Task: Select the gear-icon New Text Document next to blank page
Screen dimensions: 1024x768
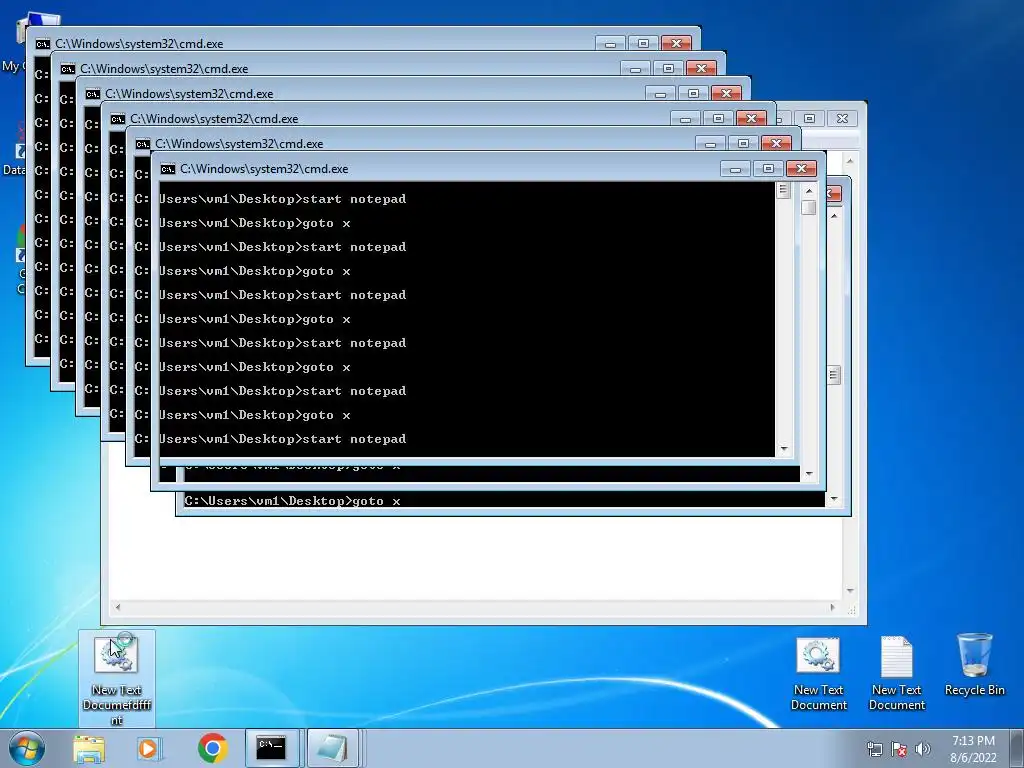Action: (818, 673)
